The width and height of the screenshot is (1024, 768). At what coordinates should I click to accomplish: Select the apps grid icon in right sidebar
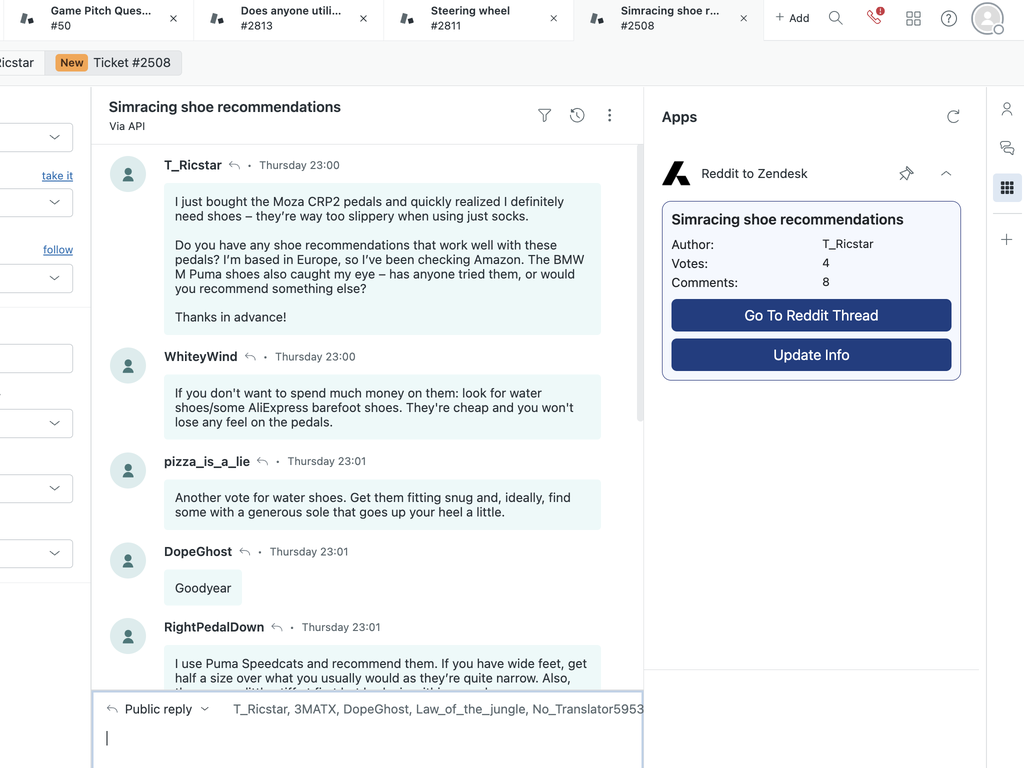coord(1007,187)
